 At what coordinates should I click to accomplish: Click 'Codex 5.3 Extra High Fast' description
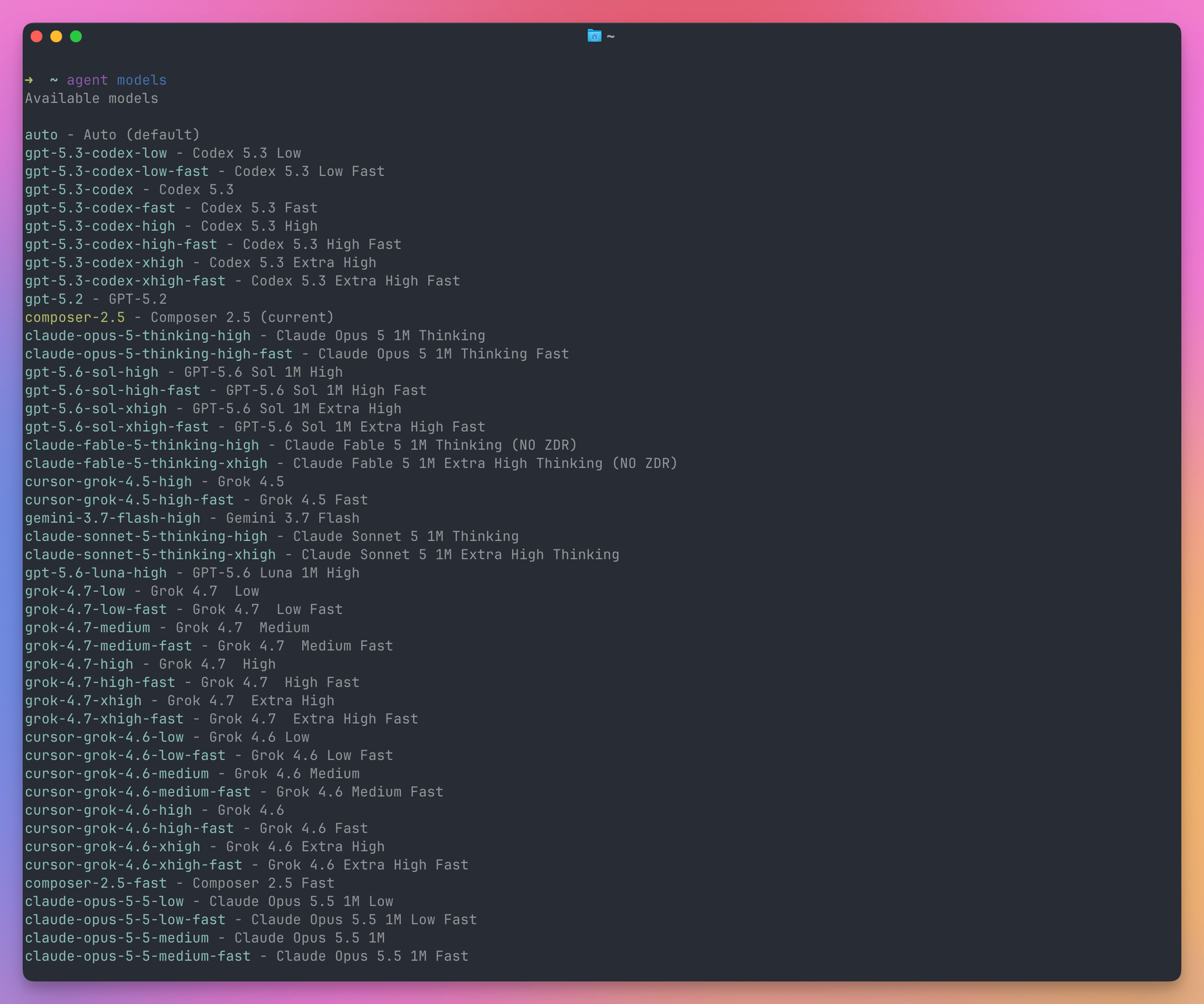(x=356, y=281)
